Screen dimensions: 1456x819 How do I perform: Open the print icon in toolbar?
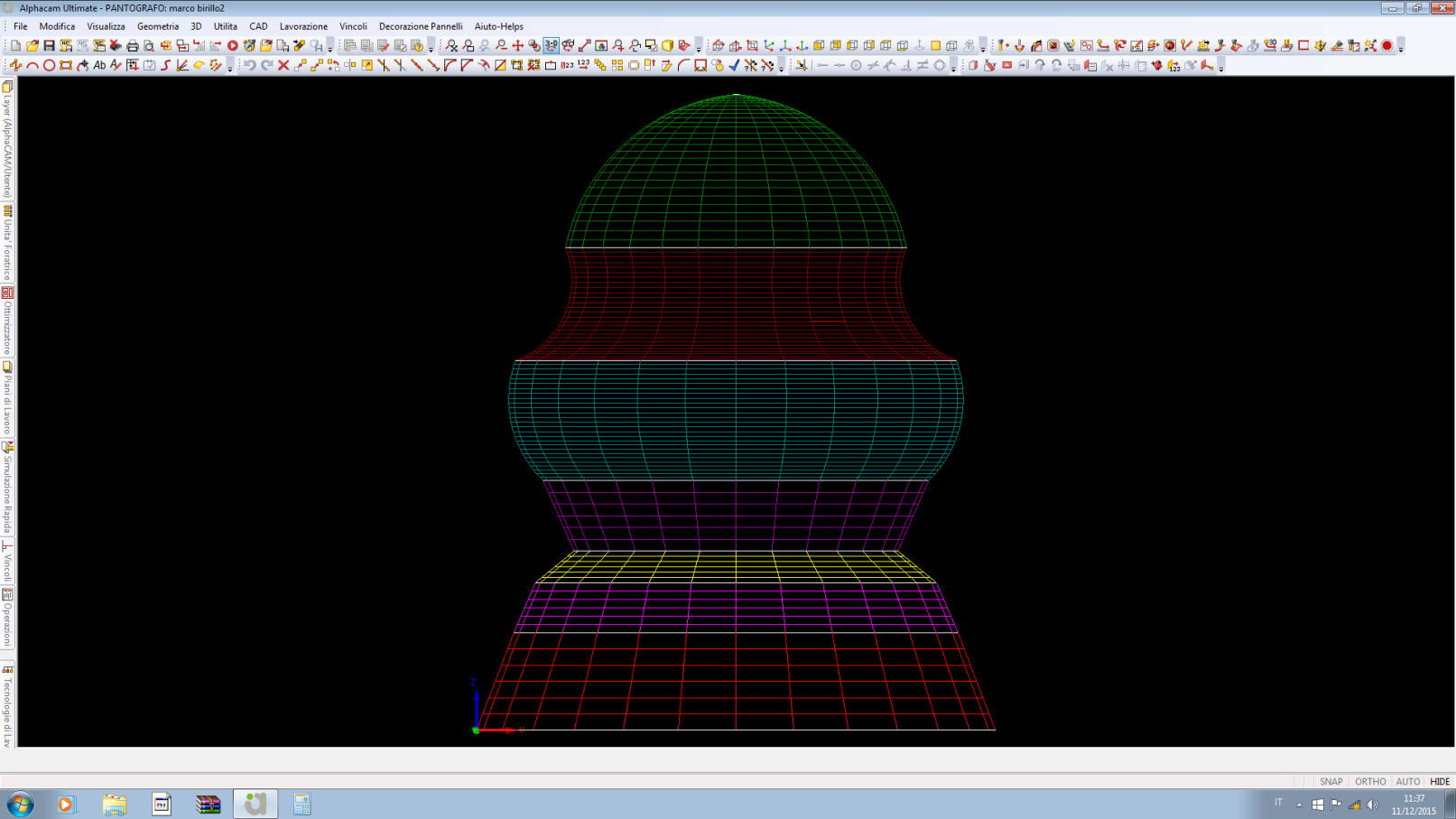point(133,45)
